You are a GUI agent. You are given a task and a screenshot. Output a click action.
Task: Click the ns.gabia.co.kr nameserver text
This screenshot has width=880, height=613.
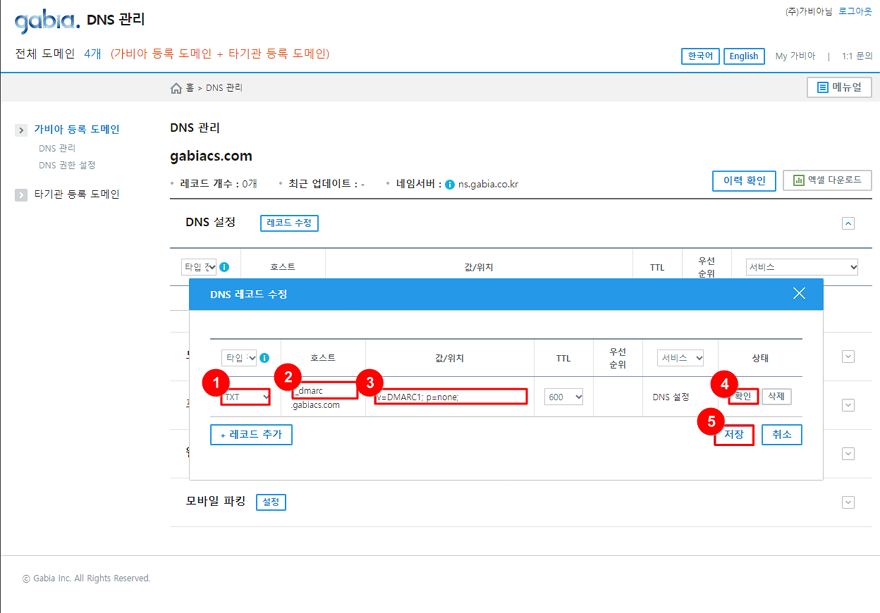coord(488,184)
